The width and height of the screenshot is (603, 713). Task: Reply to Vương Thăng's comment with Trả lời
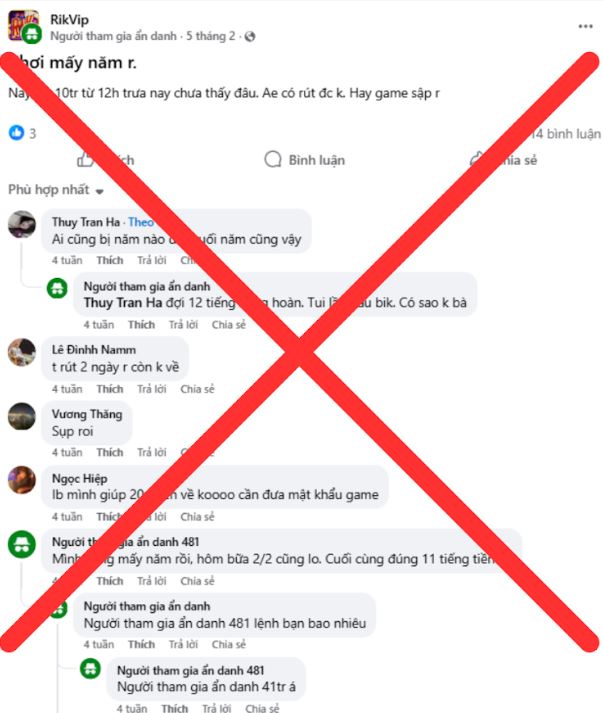(x=152, y=452)
